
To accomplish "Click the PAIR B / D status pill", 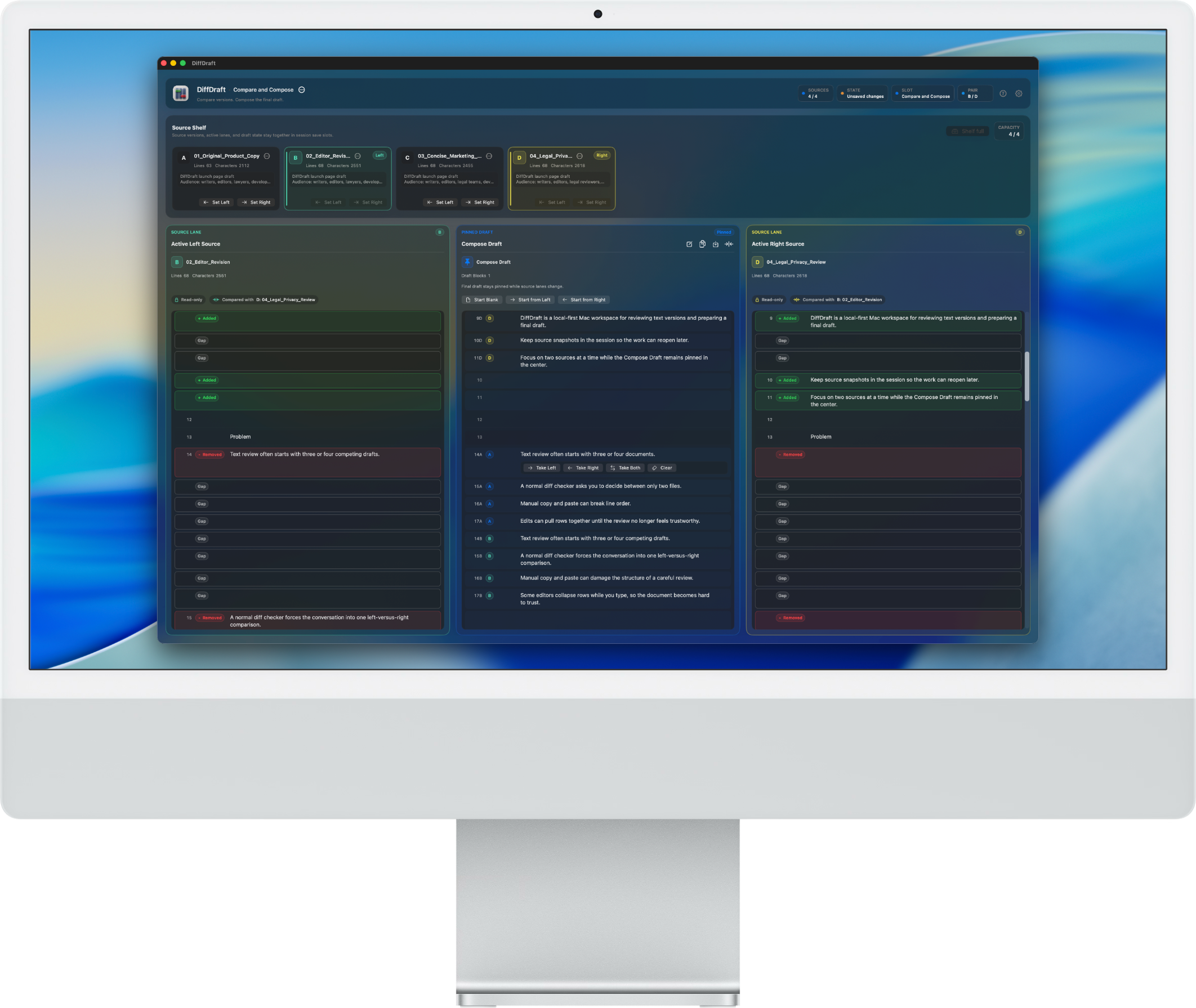I will pos(975,93).
